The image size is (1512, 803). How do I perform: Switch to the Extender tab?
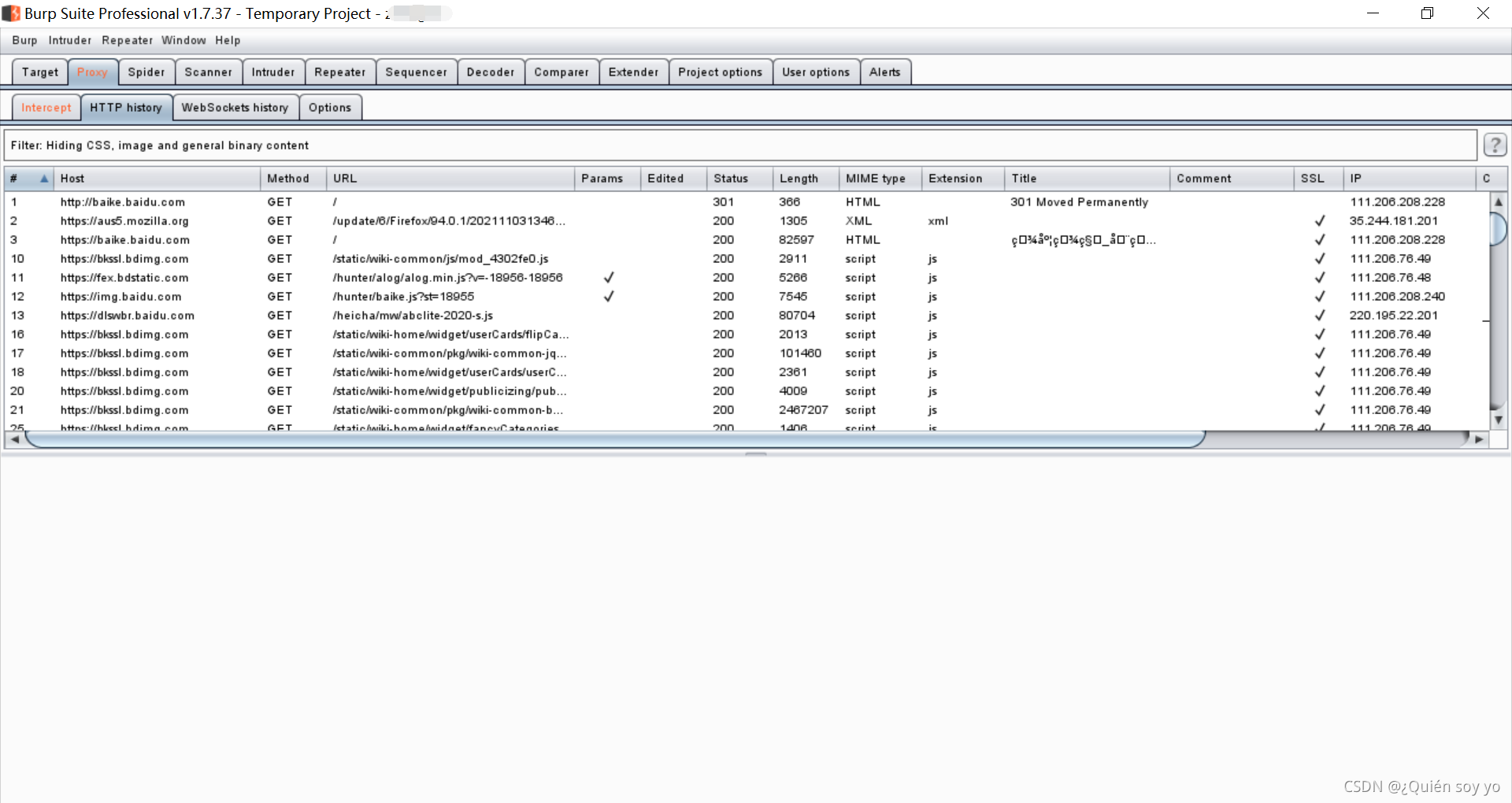point(634,72)
